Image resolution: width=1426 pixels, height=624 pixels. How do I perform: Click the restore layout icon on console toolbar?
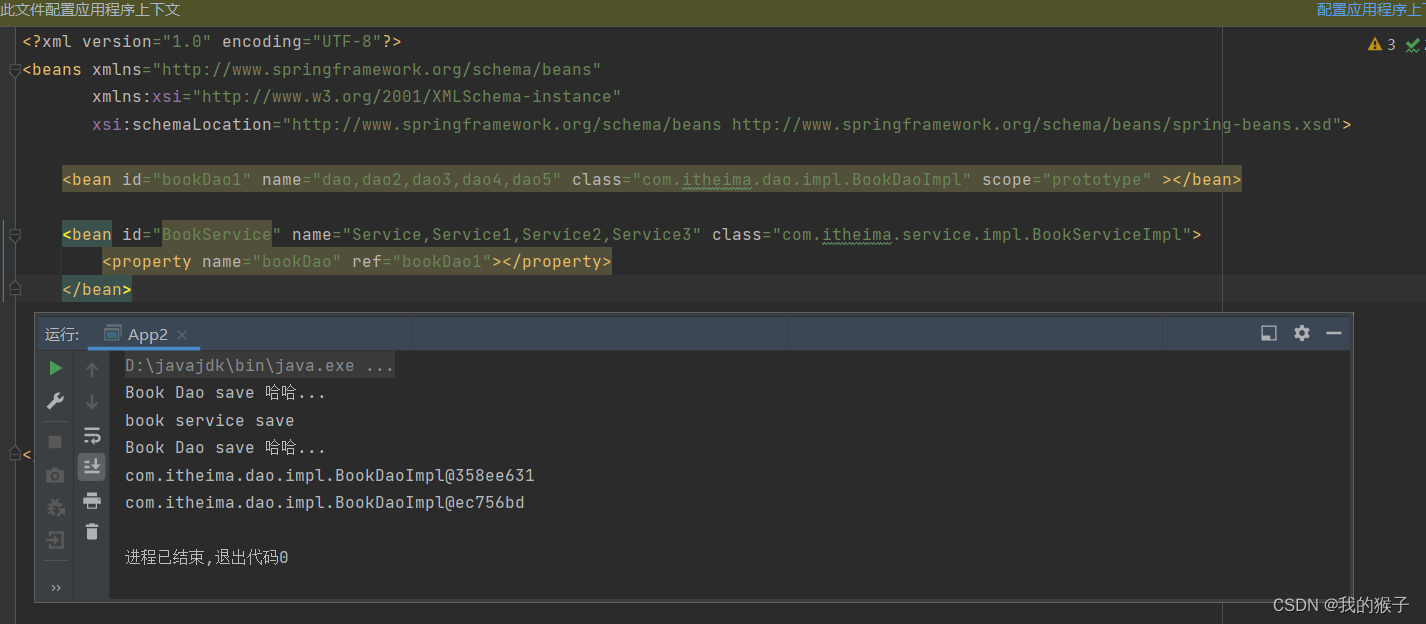[x=1268, y=333]
